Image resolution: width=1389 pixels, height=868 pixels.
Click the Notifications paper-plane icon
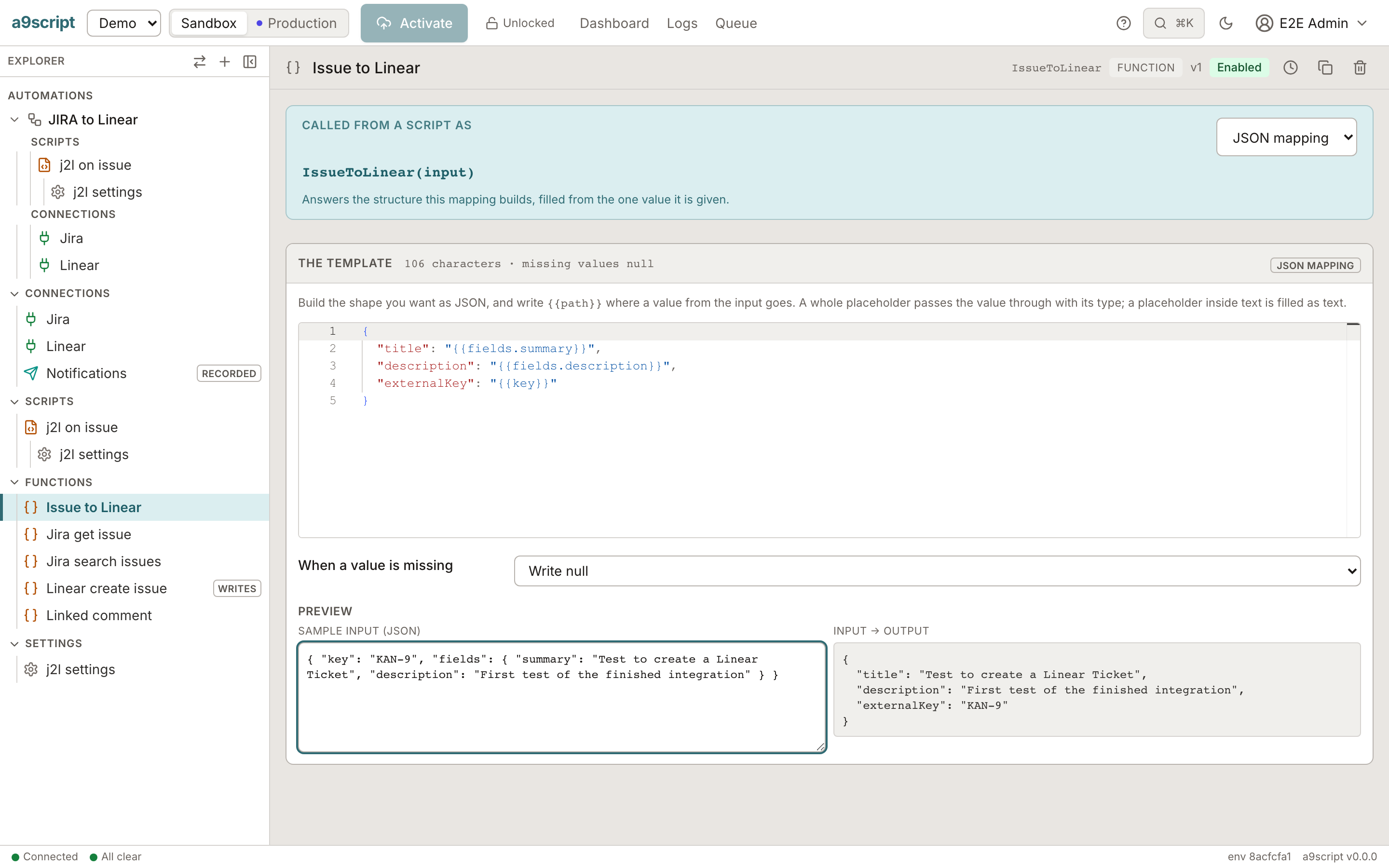point(31,373)
